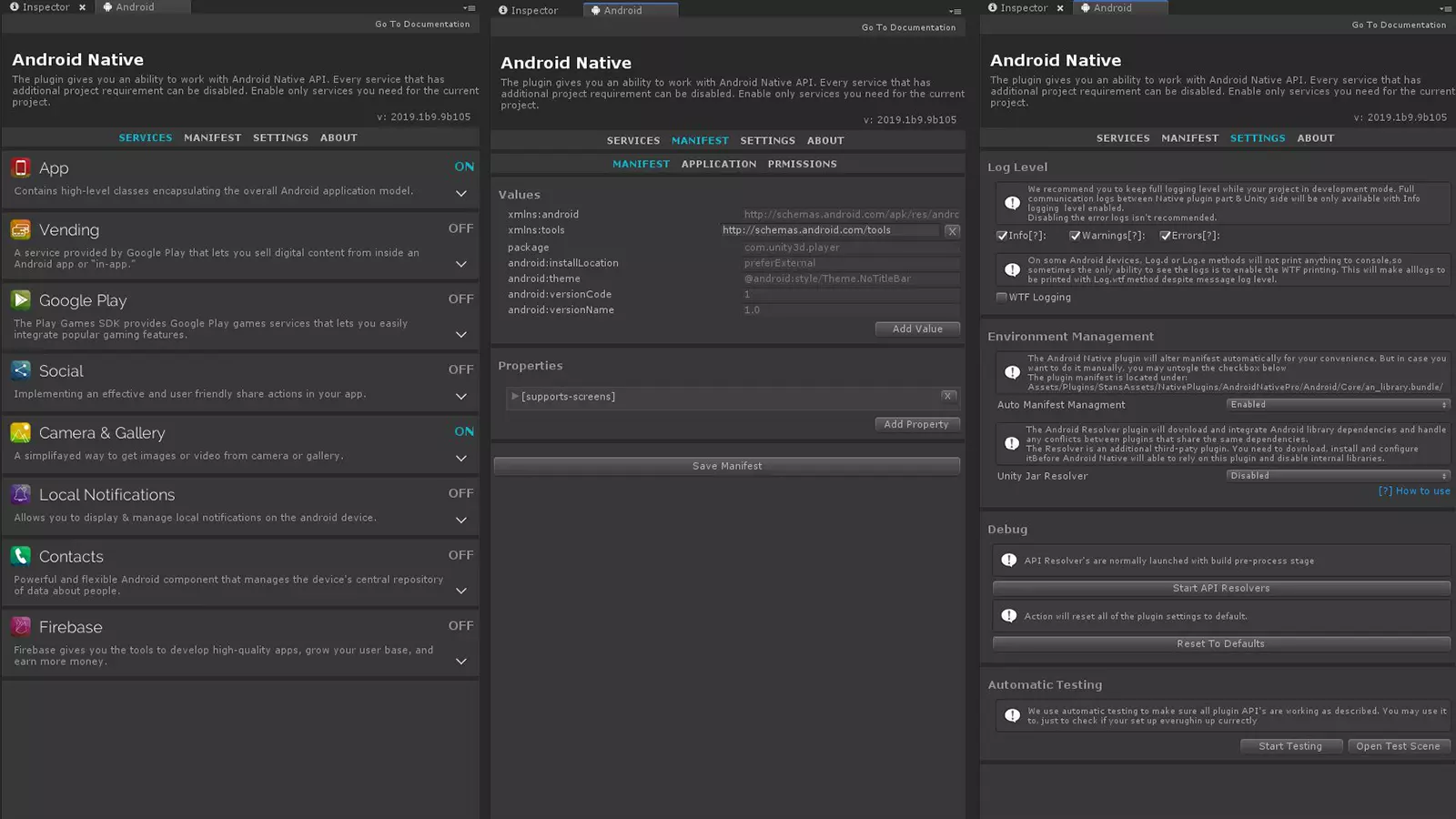Click the Add Property button
This screenshot has height=819, width=1456.
point(916,425)
